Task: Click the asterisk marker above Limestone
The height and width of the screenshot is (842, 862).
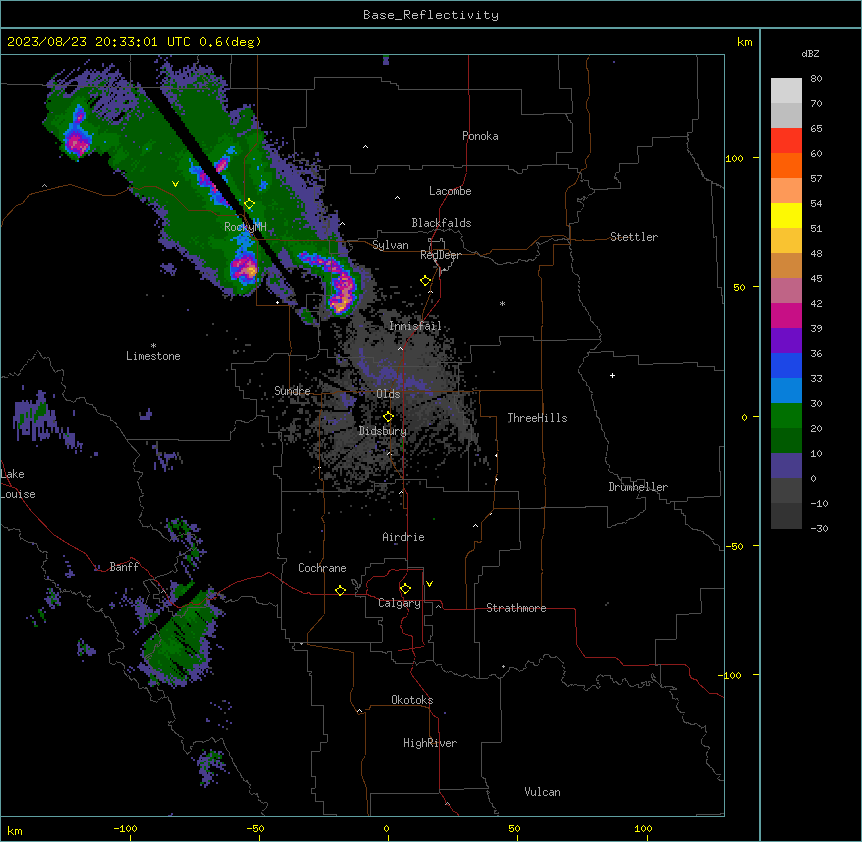Action: point(153,345)
